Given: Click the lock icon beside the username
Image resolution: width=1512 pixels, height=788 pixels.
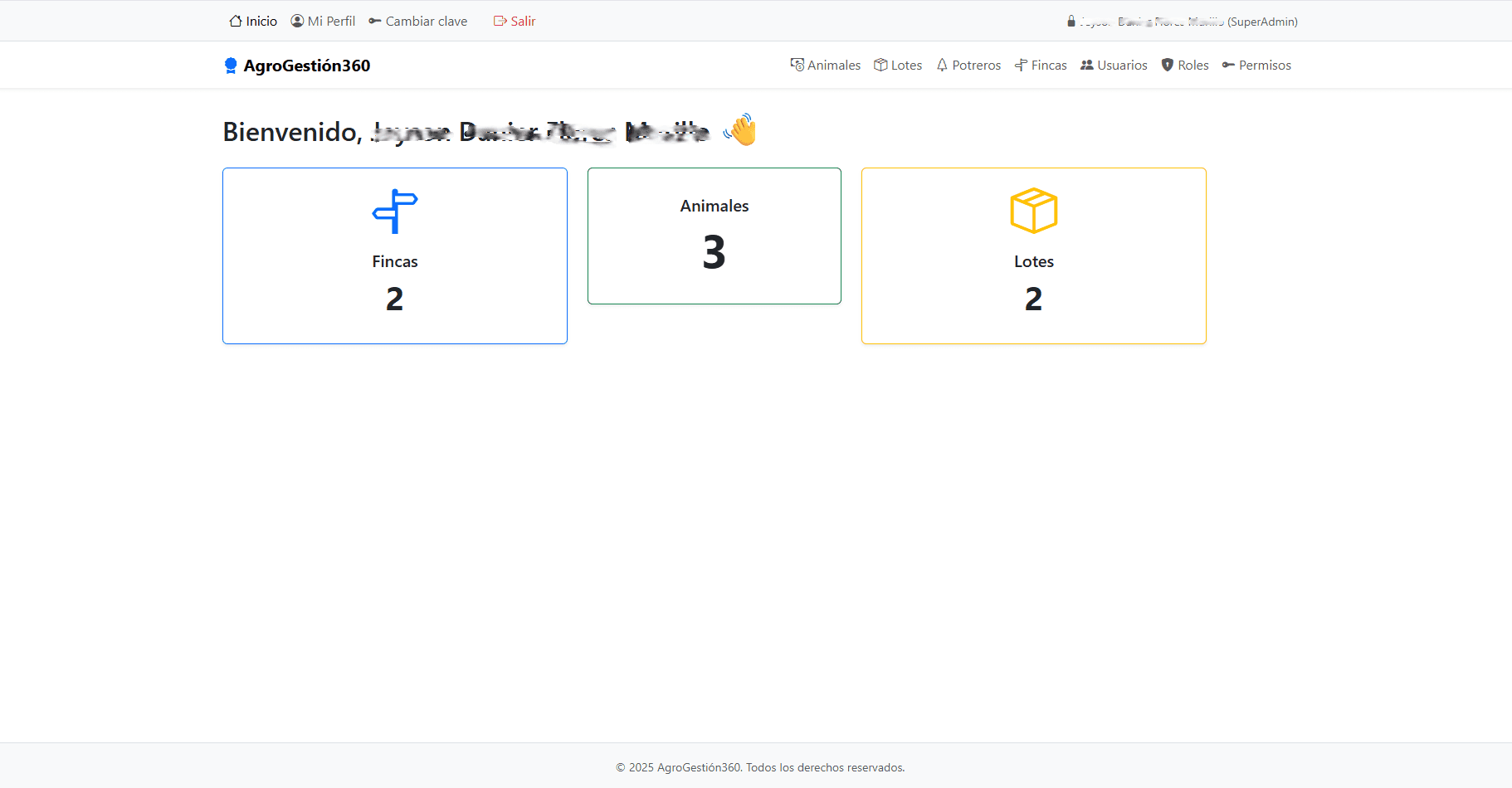Looking at the screenshot, I should [x=1071, y=22].
